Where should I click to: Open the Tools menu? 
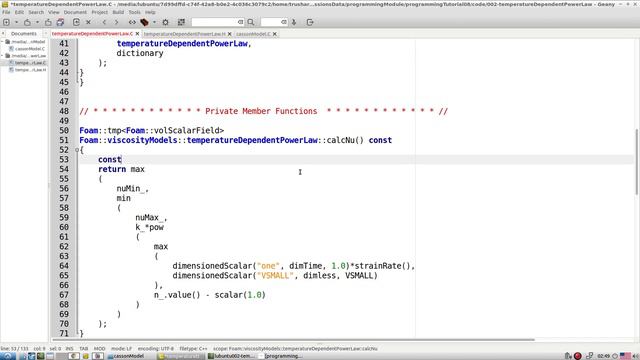point(134,12)
